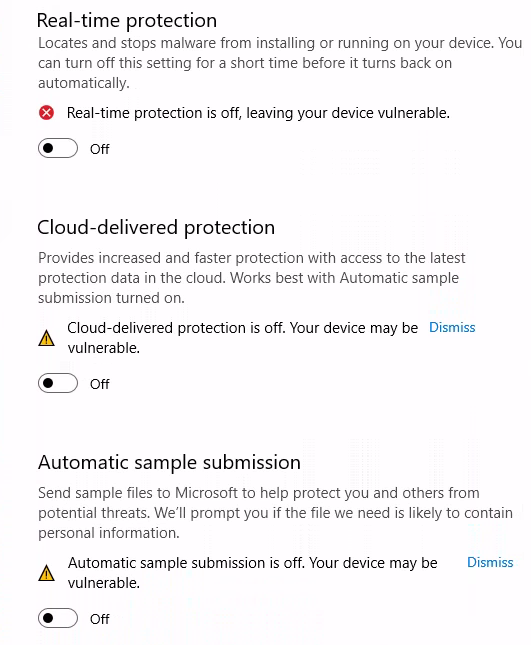Click 'Automatic sample submission is off' warning message
Viewport: 531px width, 645px height.
click(253, 573)
